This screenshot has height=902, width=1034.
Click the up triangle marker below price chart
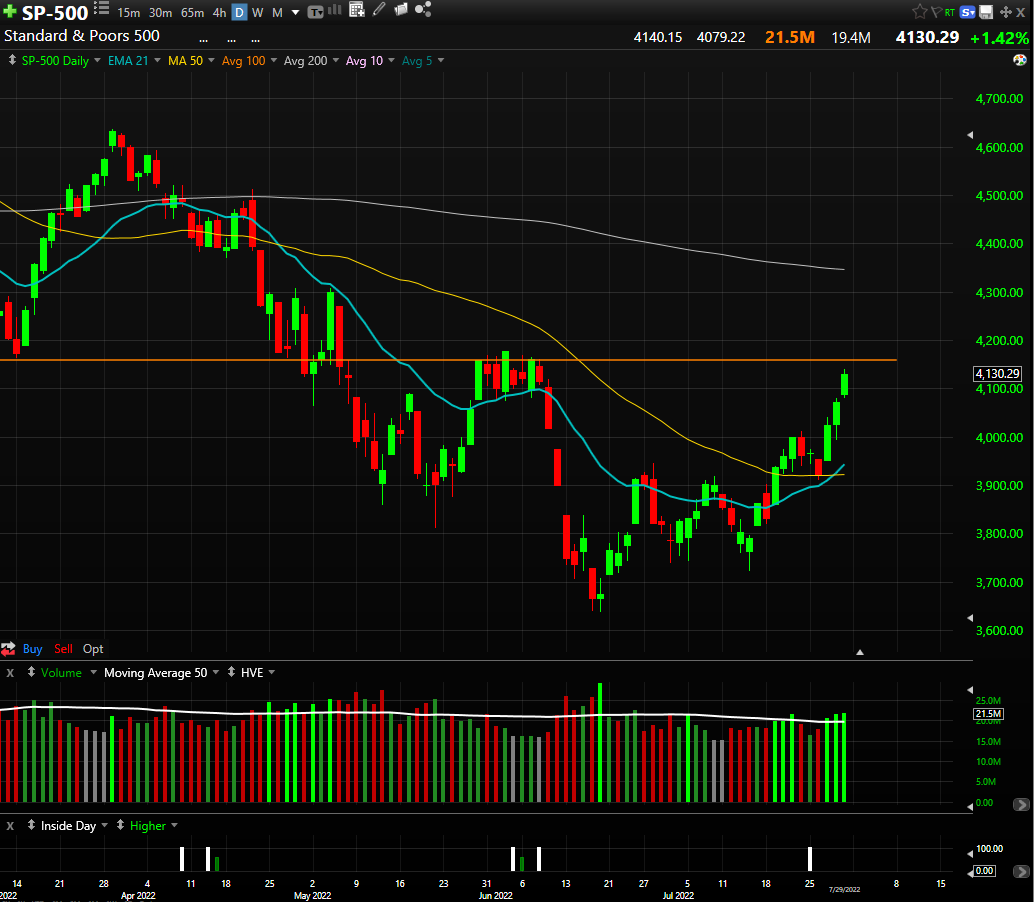[x=859, y=652]
